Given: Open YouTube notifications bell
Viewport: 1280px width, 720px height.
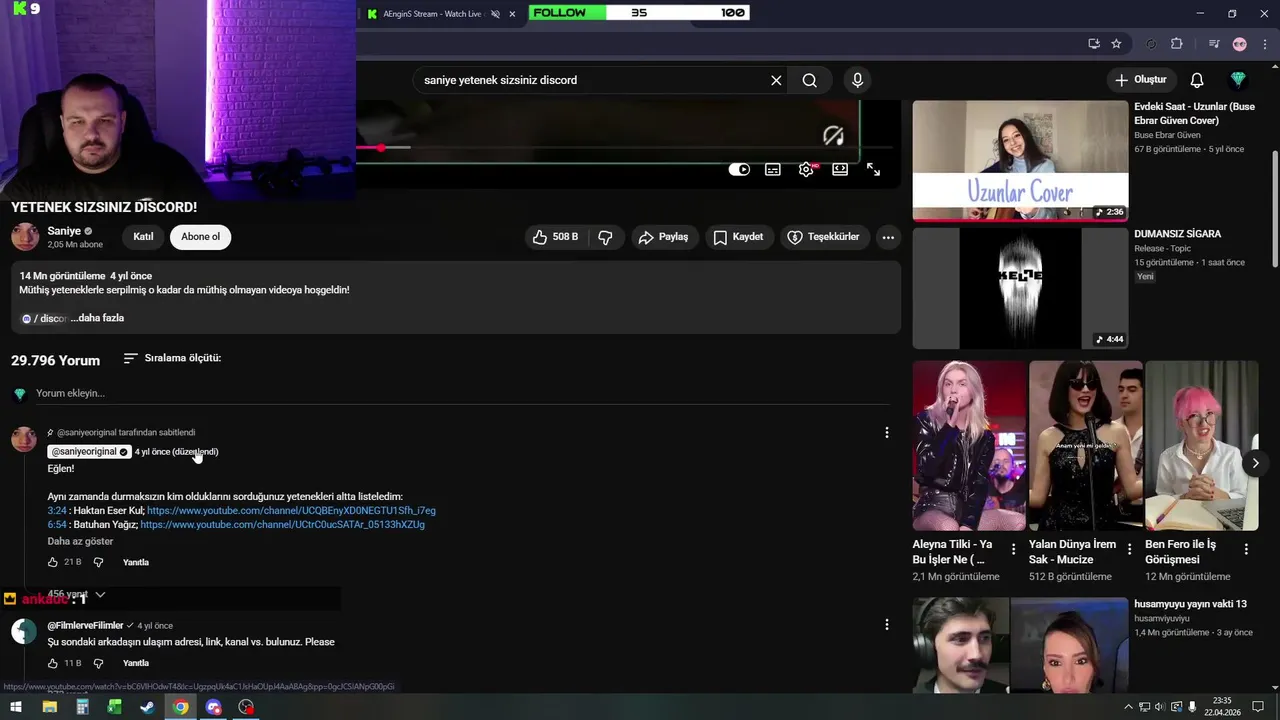Looking at the screenshot, I should 1197,80.
